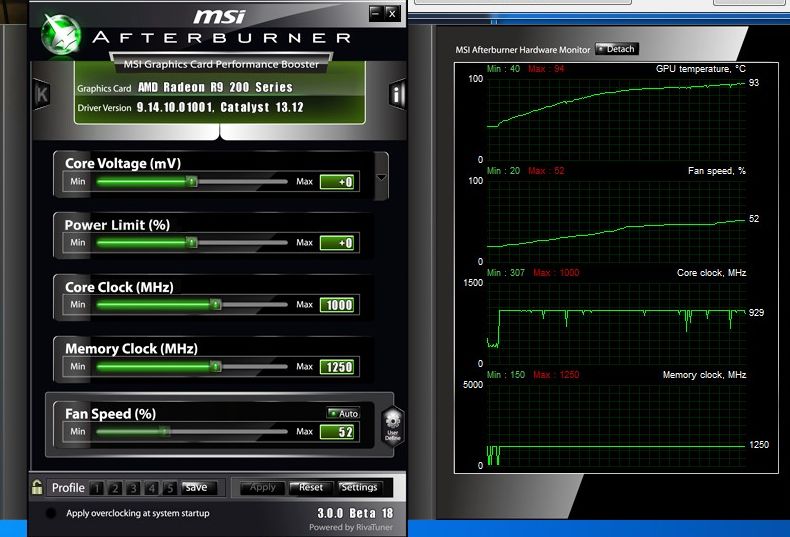Click the Memory Clock slider handle

click(x=215, y=367)
